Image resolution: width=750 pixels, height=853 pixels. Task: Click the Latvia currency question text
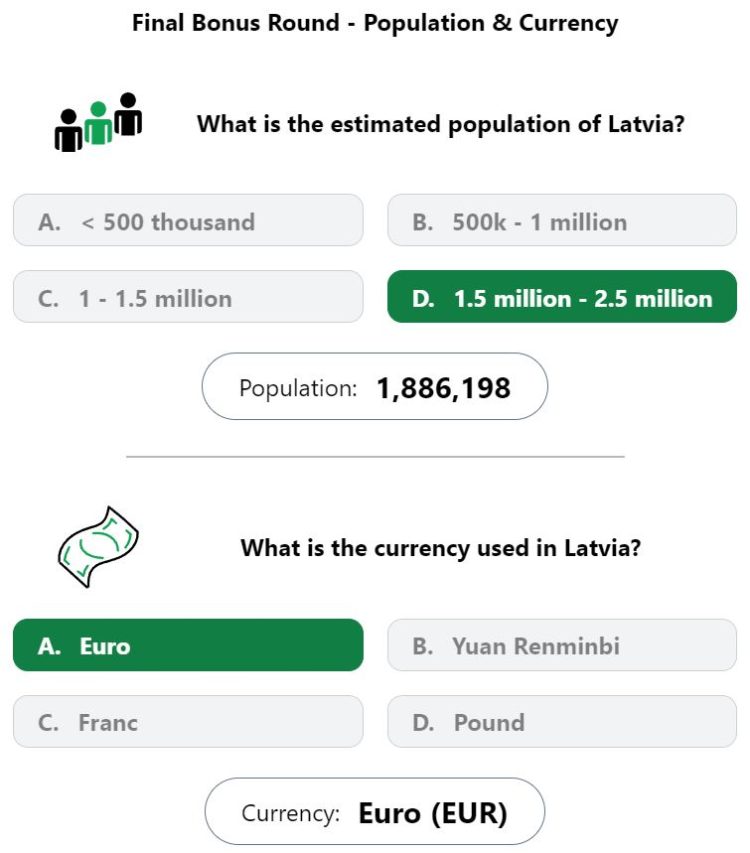click(x=441, y=548)
